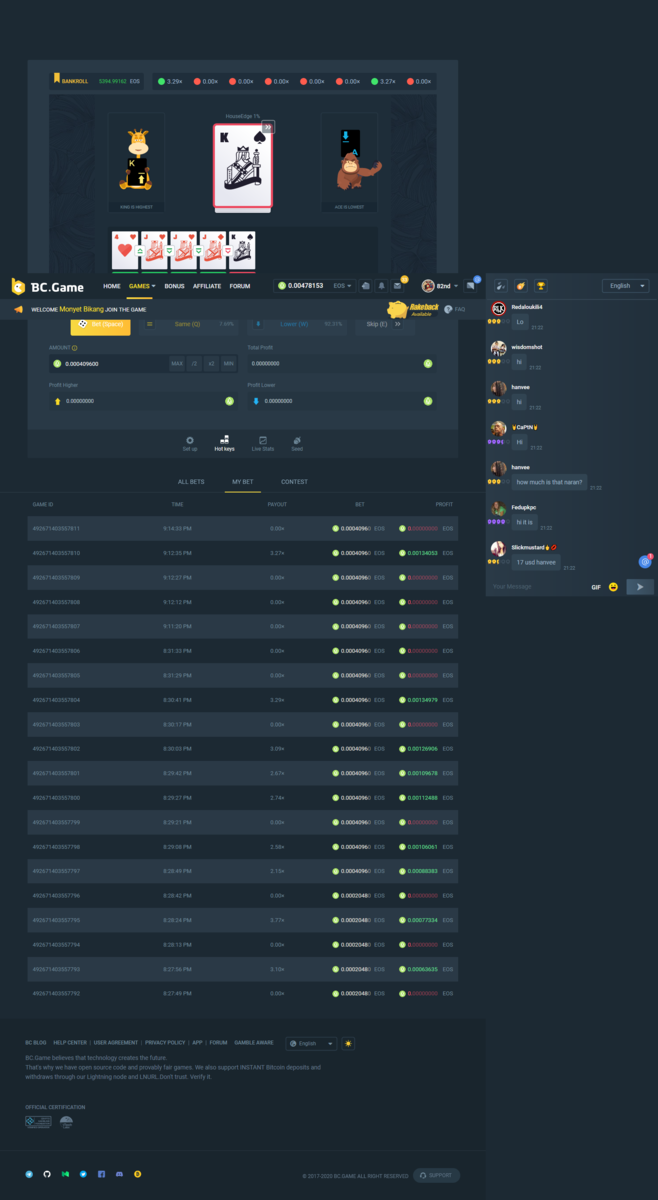This screenshot has width=658, height=1200.
Task: Open the footer English language selector
Action: [x=311, y=1043]
